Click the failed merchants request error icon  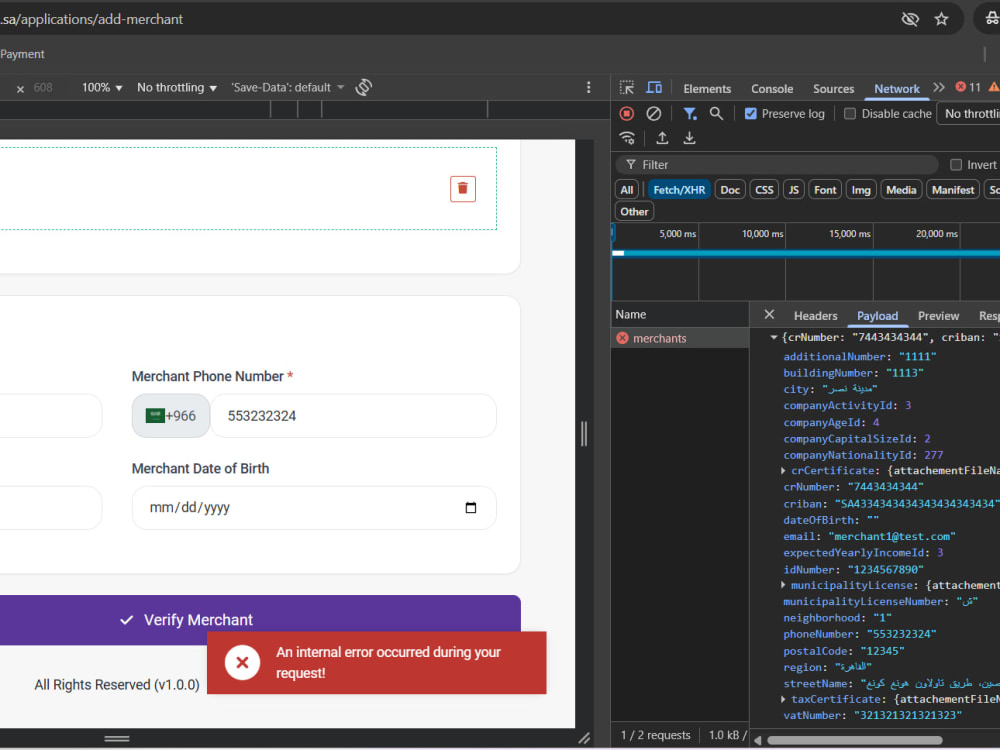click(x=622, y=338)
